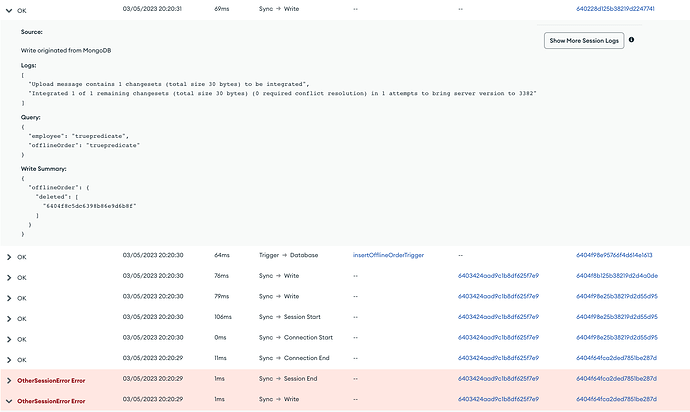Expand the Trigger to Database log row
690x412 pixels.
9,255
